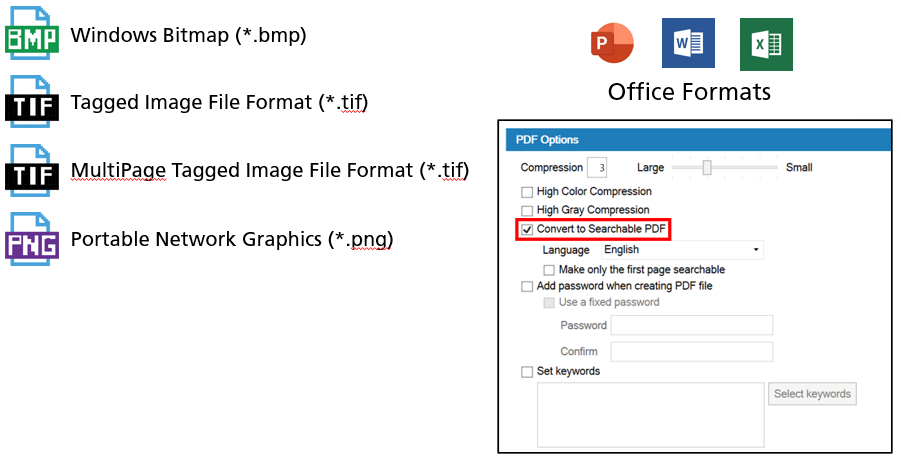Click the Confirm password field

coord(691,351)
